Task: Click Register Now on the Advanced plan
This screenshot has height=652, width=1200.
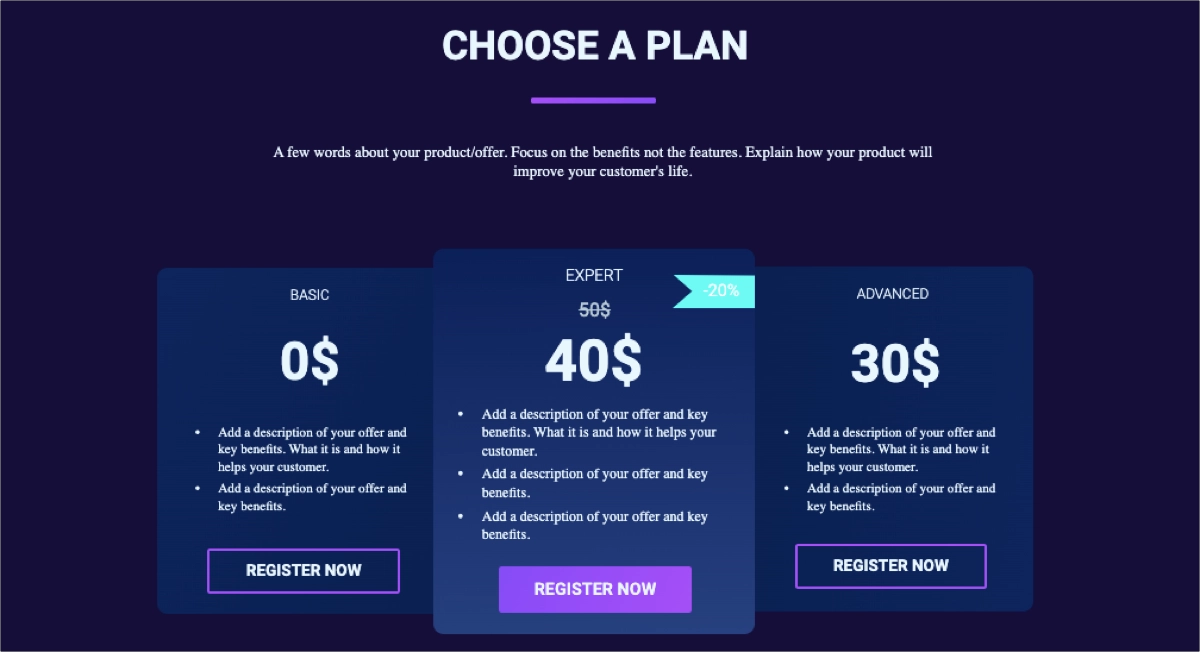Action: pyautogui.click(x=890, y=565)
